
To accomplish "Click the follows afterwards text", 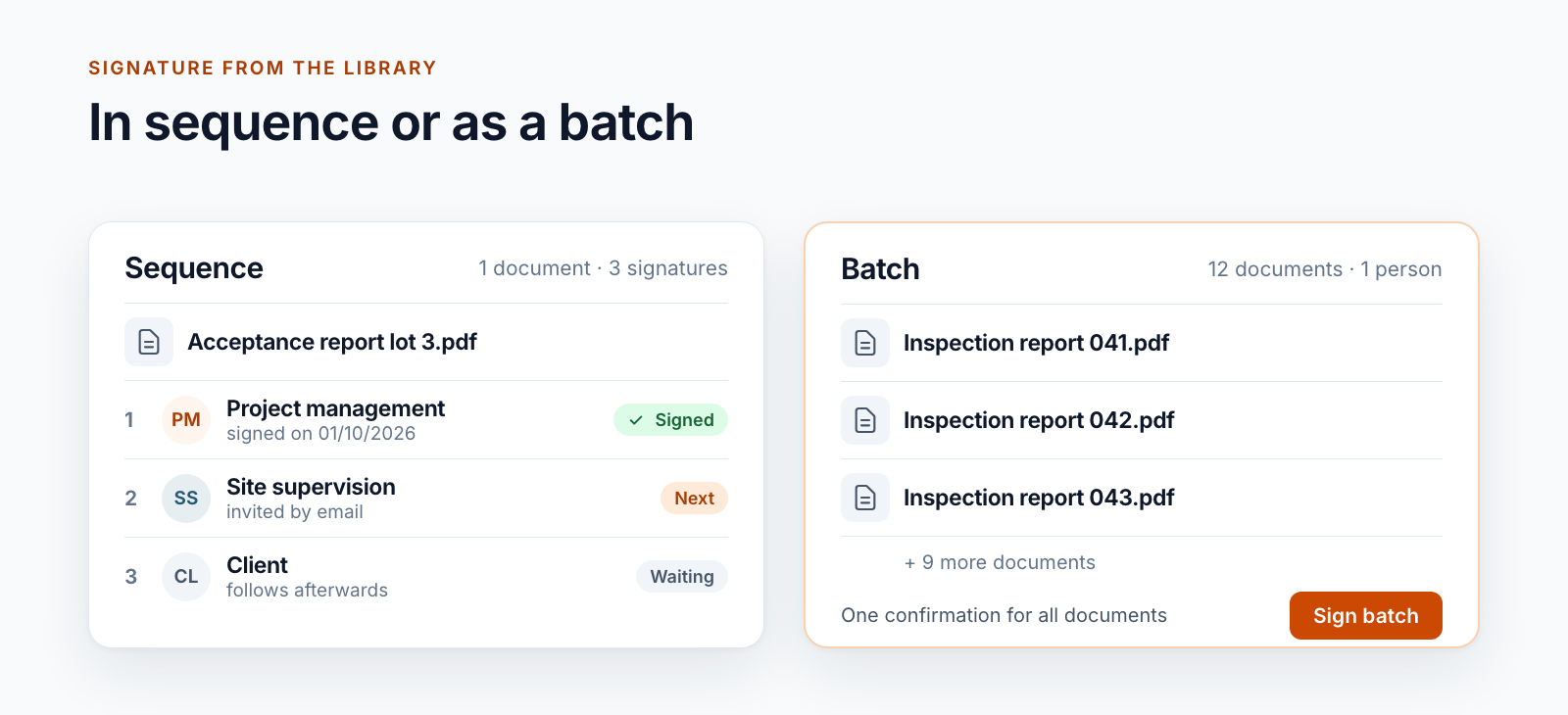I will [307, 591].
